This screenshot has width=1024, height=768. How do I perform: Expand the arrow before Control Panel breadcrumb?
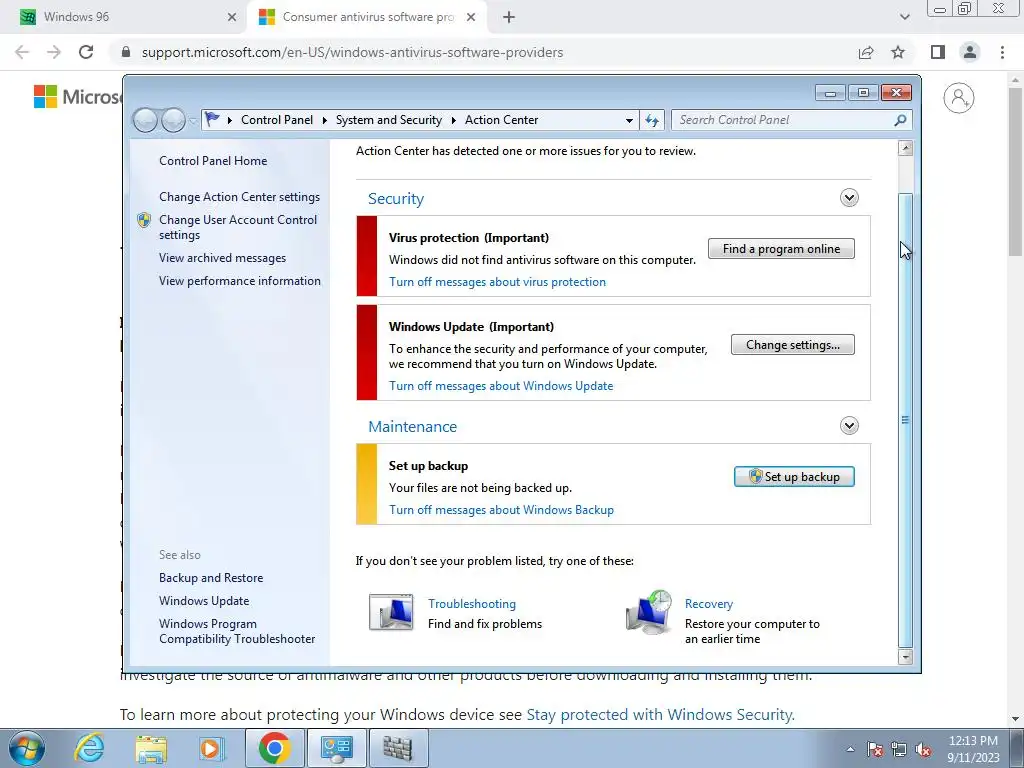tap(230, 120)
